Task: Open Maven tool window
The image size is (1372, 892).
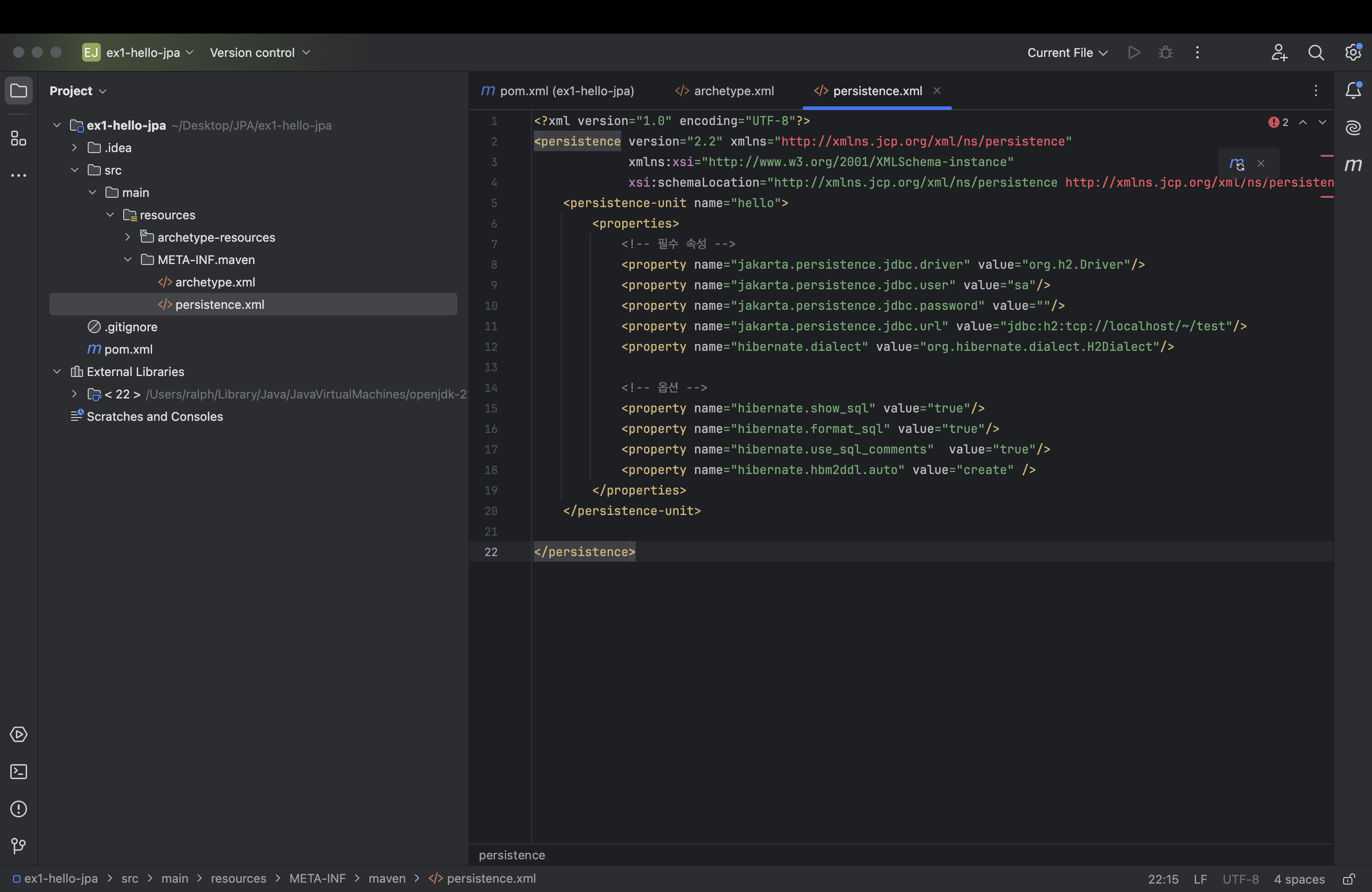Action: 1353,165
